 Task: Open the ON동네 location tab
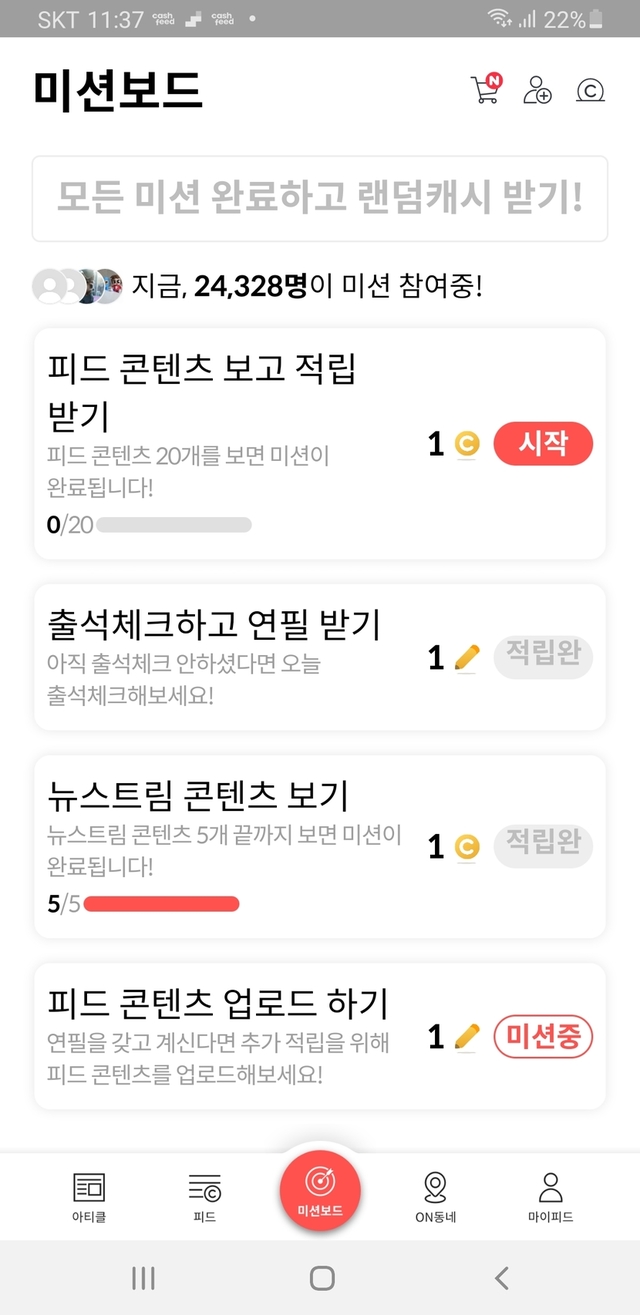click(x=435, y=1197)
